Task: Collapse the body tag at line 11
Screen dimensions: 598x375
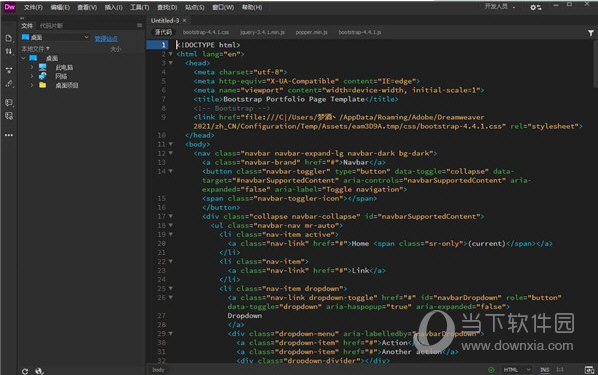Action: (170, 144)
